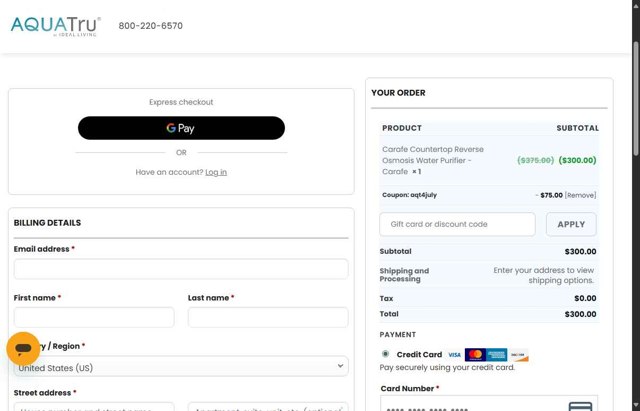
Task: Click the card icon in Card Number field
Action: [580, 407]
